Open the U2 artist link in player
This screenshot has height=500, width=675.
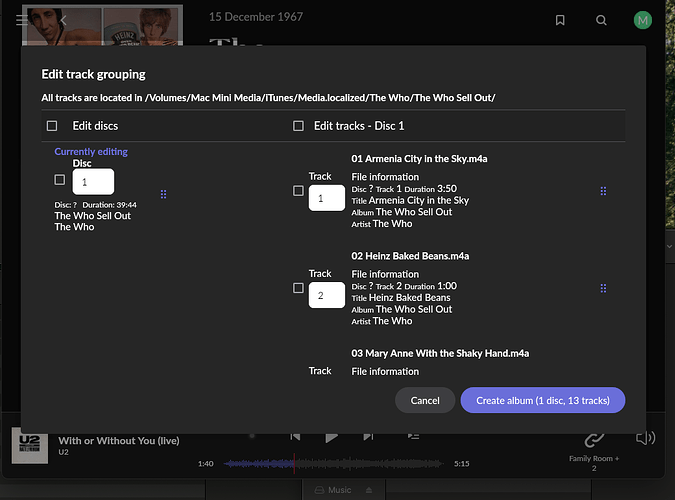[x=63, y=452]
